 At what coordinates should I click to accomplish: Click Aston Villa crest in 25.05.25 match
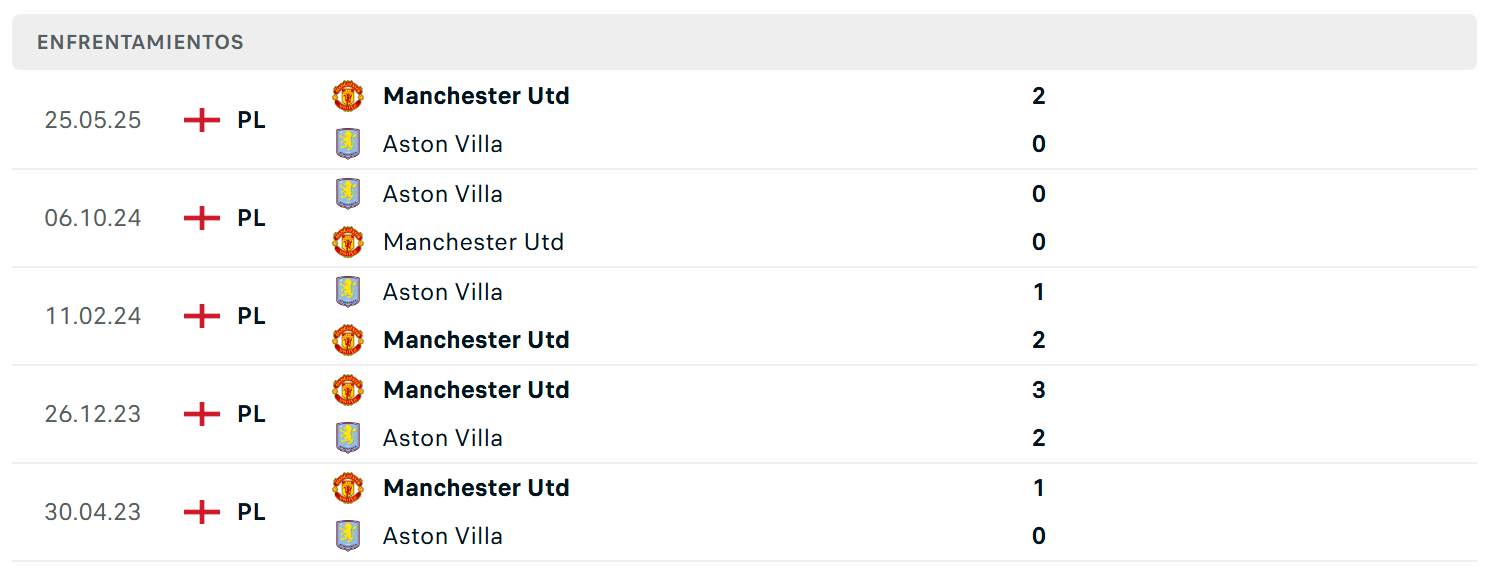pos(348,144)
